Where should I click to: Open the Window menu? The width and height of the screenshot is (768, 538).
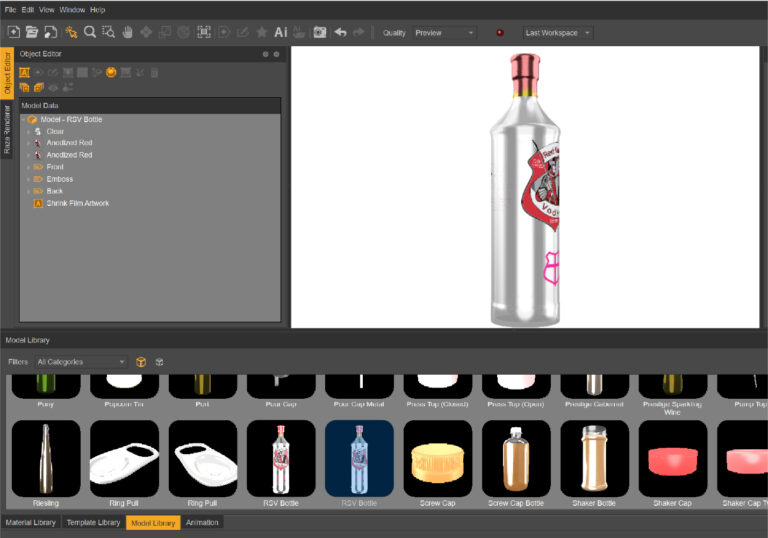pos(72,9)
